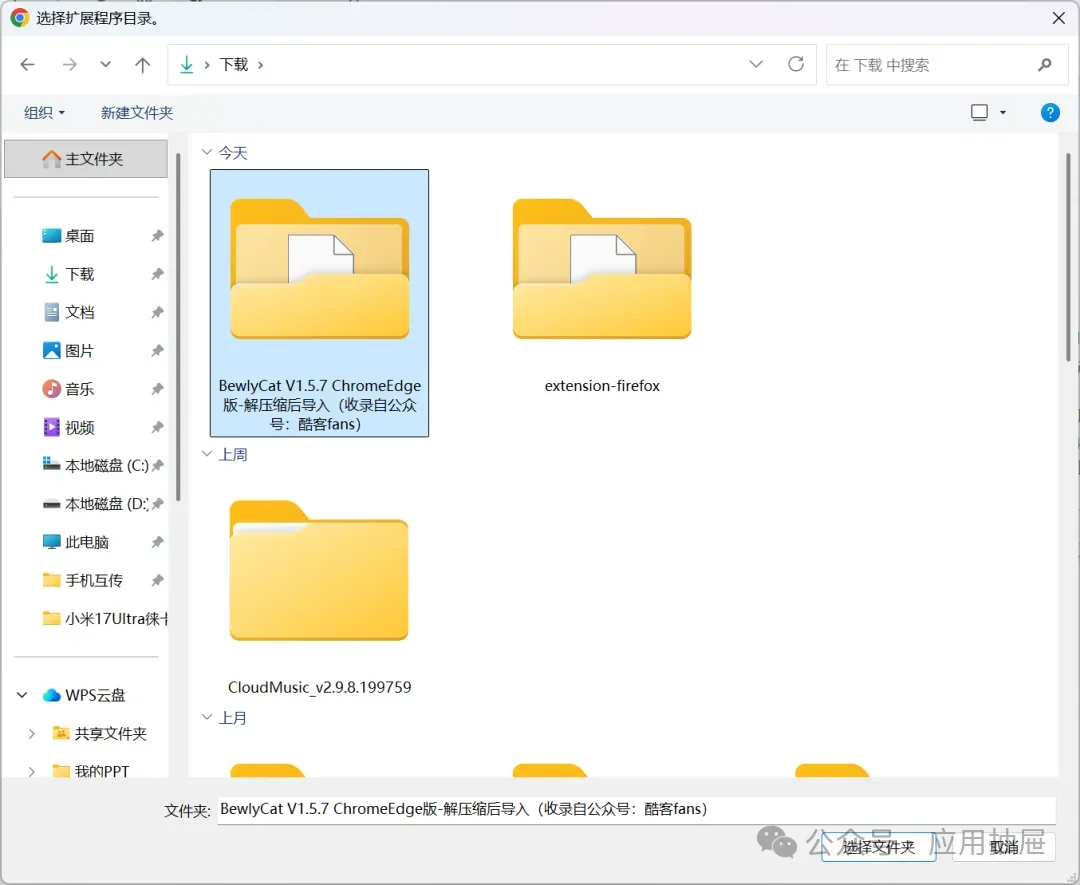
Task: Click pin icon next to 此电脑
Action: [x=157, y=542]
